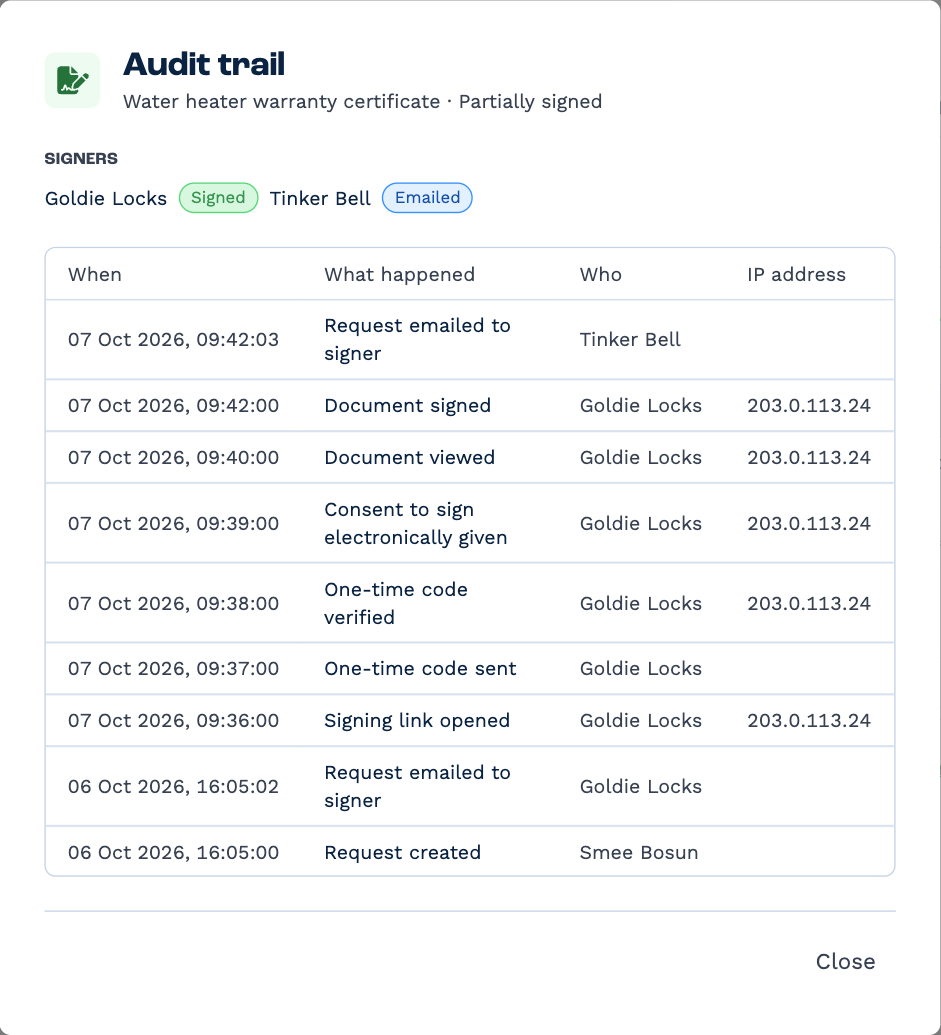Image resolution: width=941 pixels, height=1035 pixels.
Task: Click IP address in One-time code verified row
Action: pyautogui.click(x=809, y=603)
